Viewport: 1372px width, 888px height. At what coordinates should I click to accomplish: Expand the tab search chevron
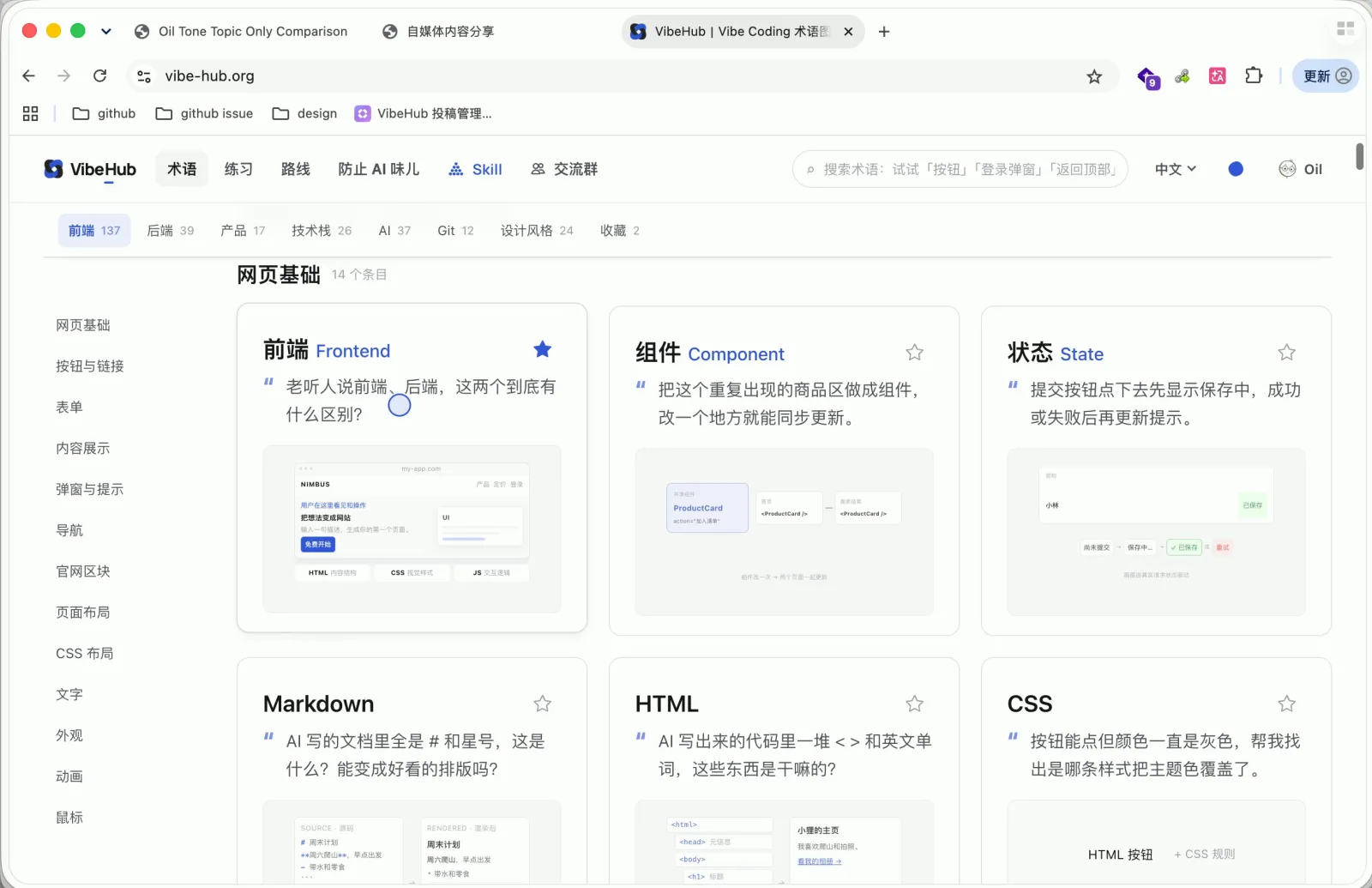[106, 31]
